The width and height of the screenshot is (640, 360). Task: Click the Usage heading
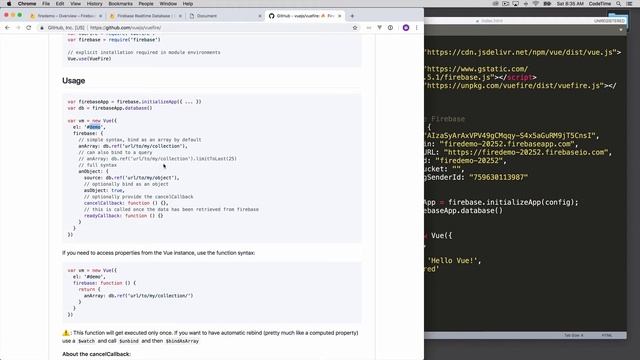tap(74, 81)
